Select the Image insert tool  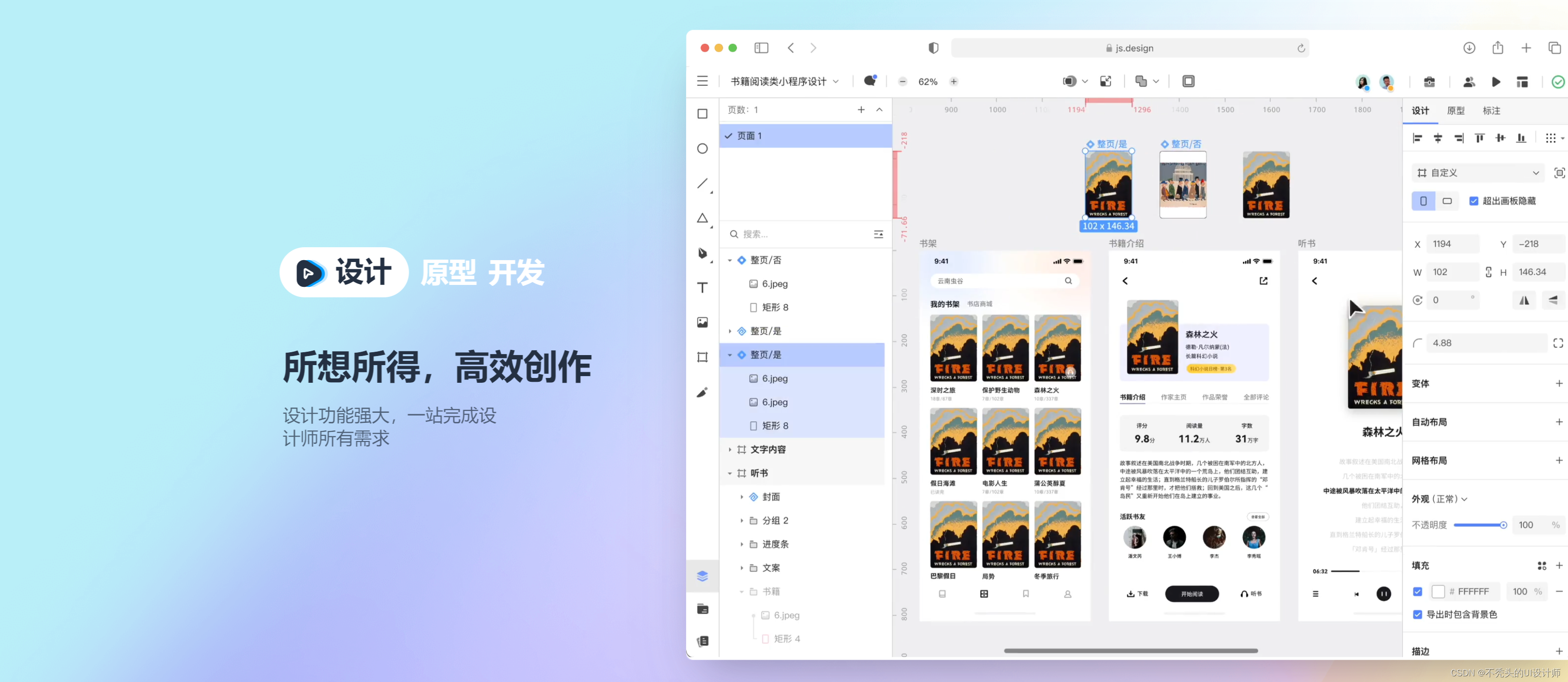(x=702, y=323)
